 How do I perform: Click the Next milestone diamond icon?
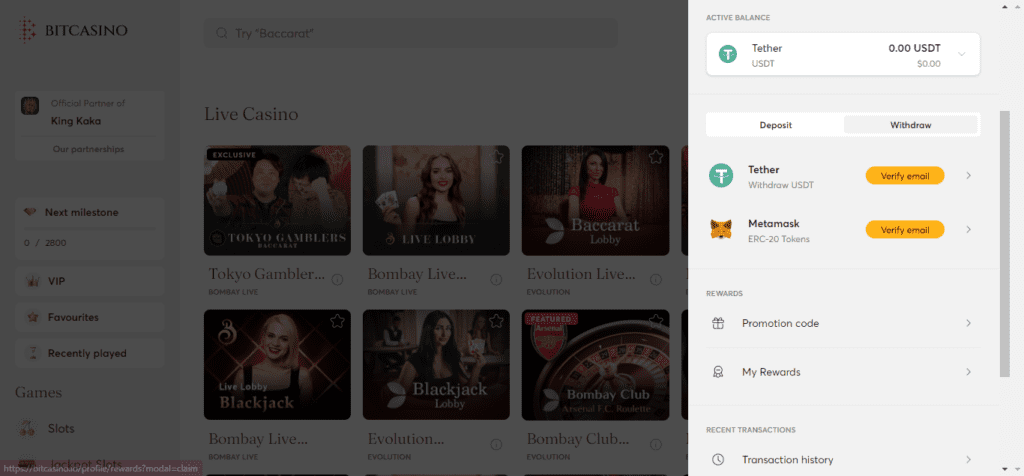point(31,212)
